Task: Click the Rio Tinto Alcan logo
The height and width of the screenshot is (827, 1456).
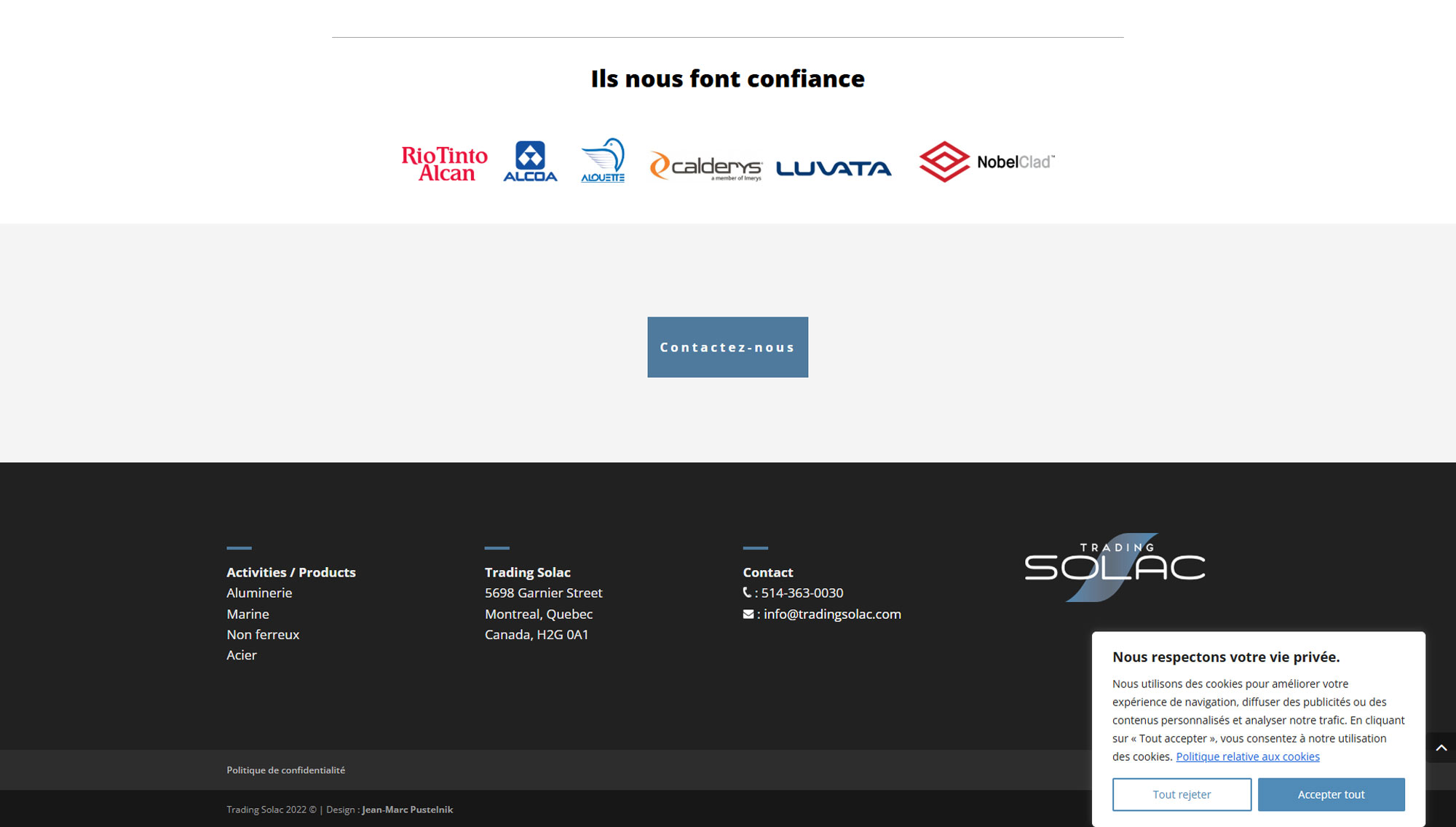Action: 444,163
